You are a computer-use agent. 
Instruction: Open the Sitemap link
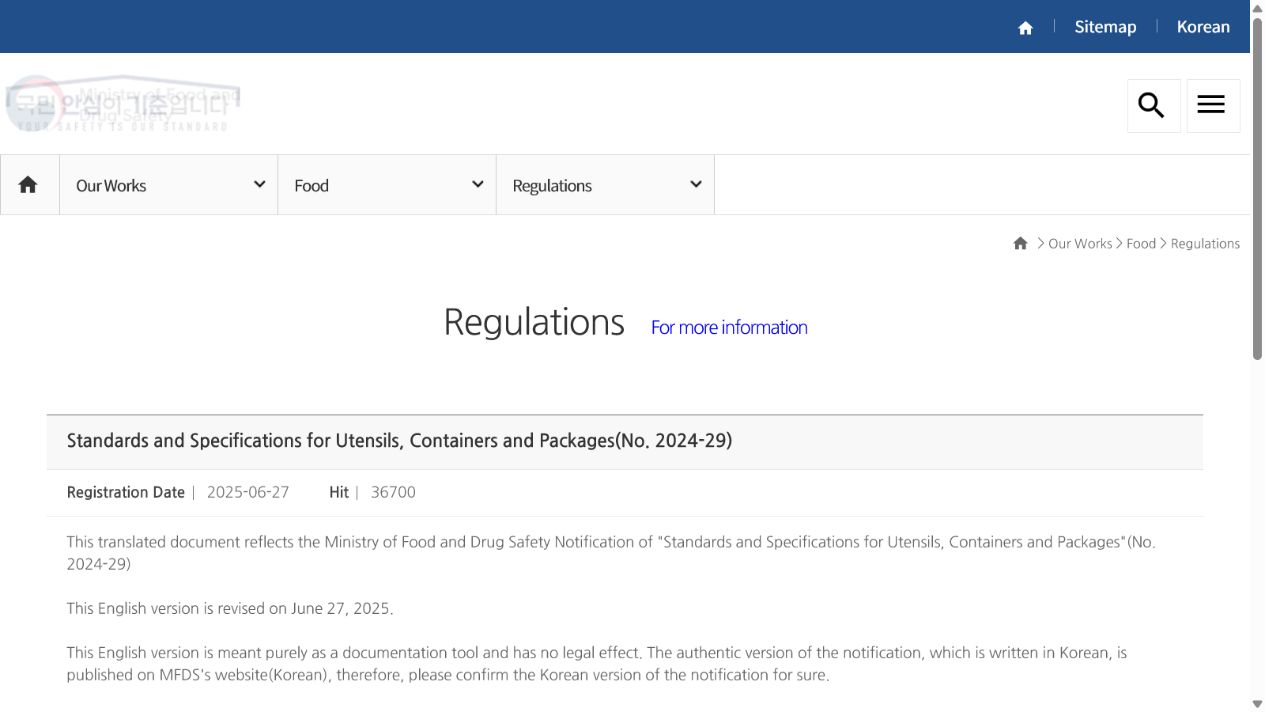click(1105, 27)
